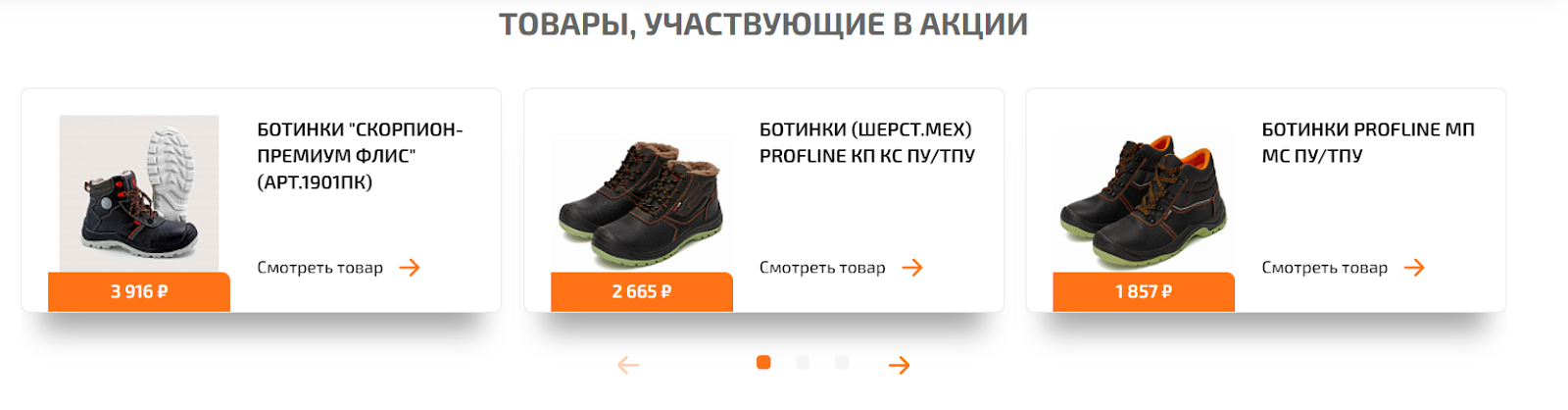Click the Скорпион-Премиум Флис boot photo
The height and width of the screenshot is (410, 1568).
coord(139,193)
